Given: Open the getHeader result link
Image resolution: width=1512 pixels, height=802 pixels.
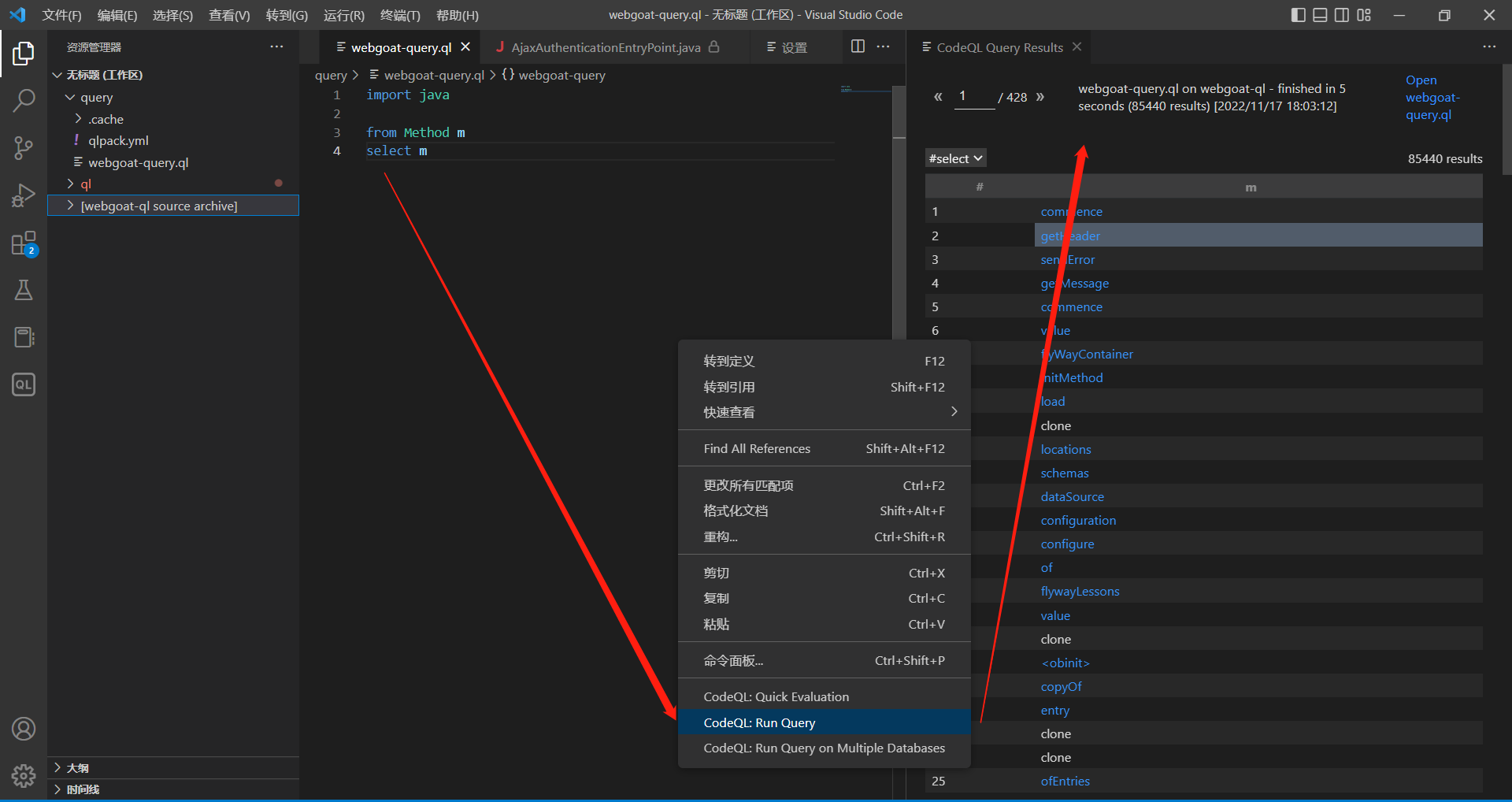Looking at the screenshot, I should pos(1070,236).
